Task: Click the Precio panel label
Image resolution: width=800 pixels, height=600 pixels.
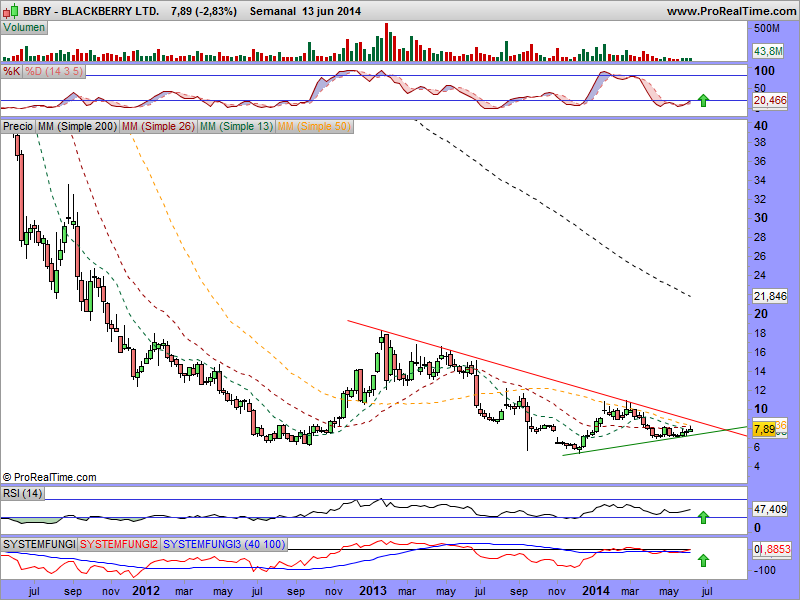Action: coord(18,126)
